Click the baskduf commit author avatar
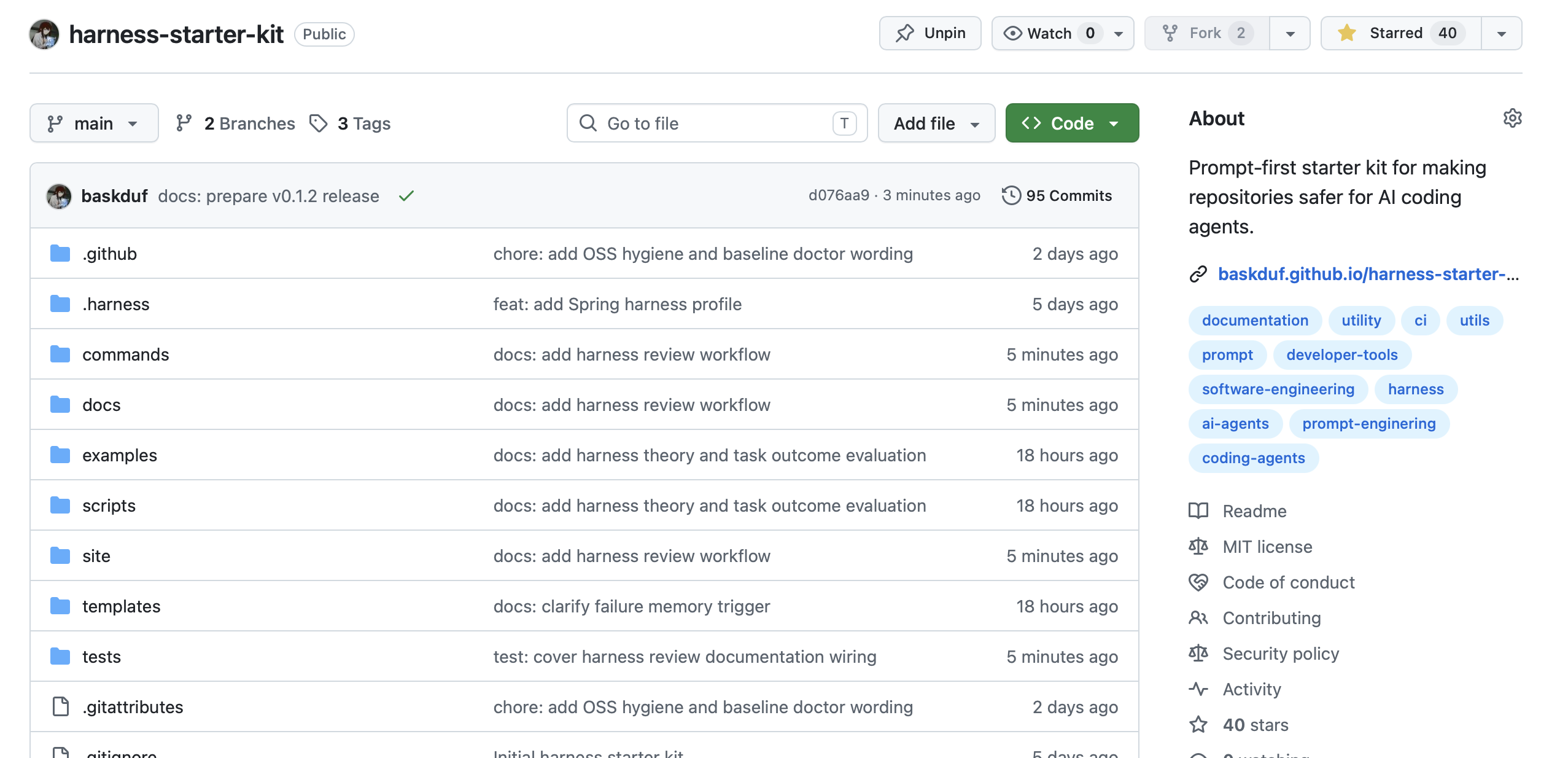Viewport: 1568px width, 758px height. tap(59, 196)
